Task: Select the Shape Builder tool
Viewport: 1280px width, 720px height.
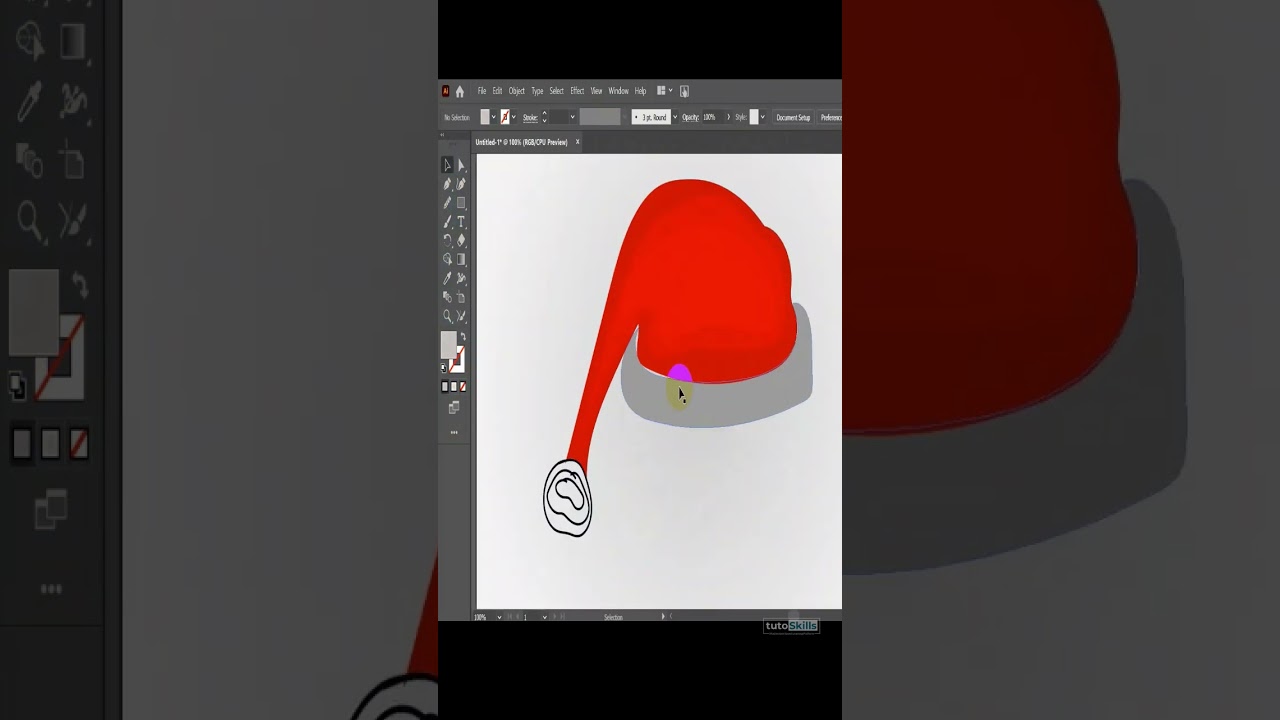Action: 447,259
